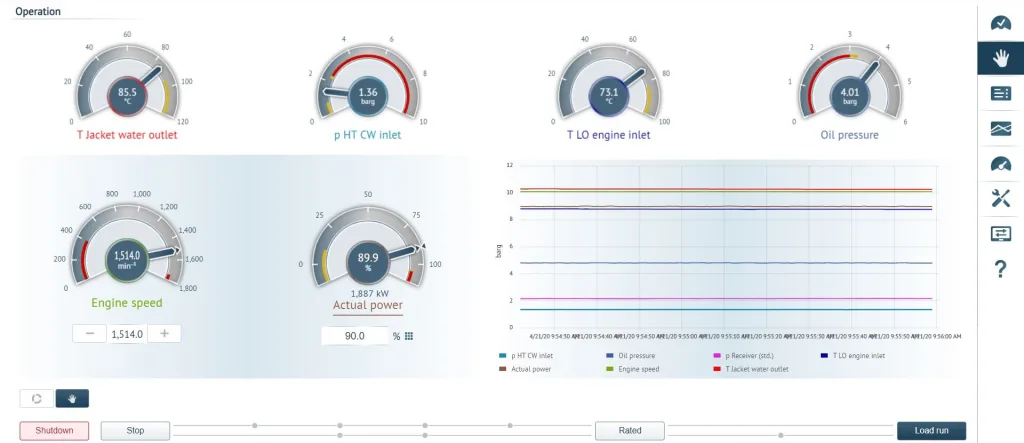The width and height of the screenshot is (1024, 443).
Task: Increase engine speed with plus button
Action: (x=164, y=334)
